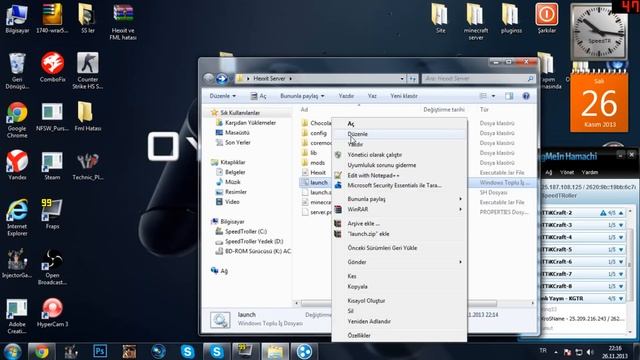Open first Skype taskbar icon
This screenshot has height=360, width=640.
(x=187, y=351)
